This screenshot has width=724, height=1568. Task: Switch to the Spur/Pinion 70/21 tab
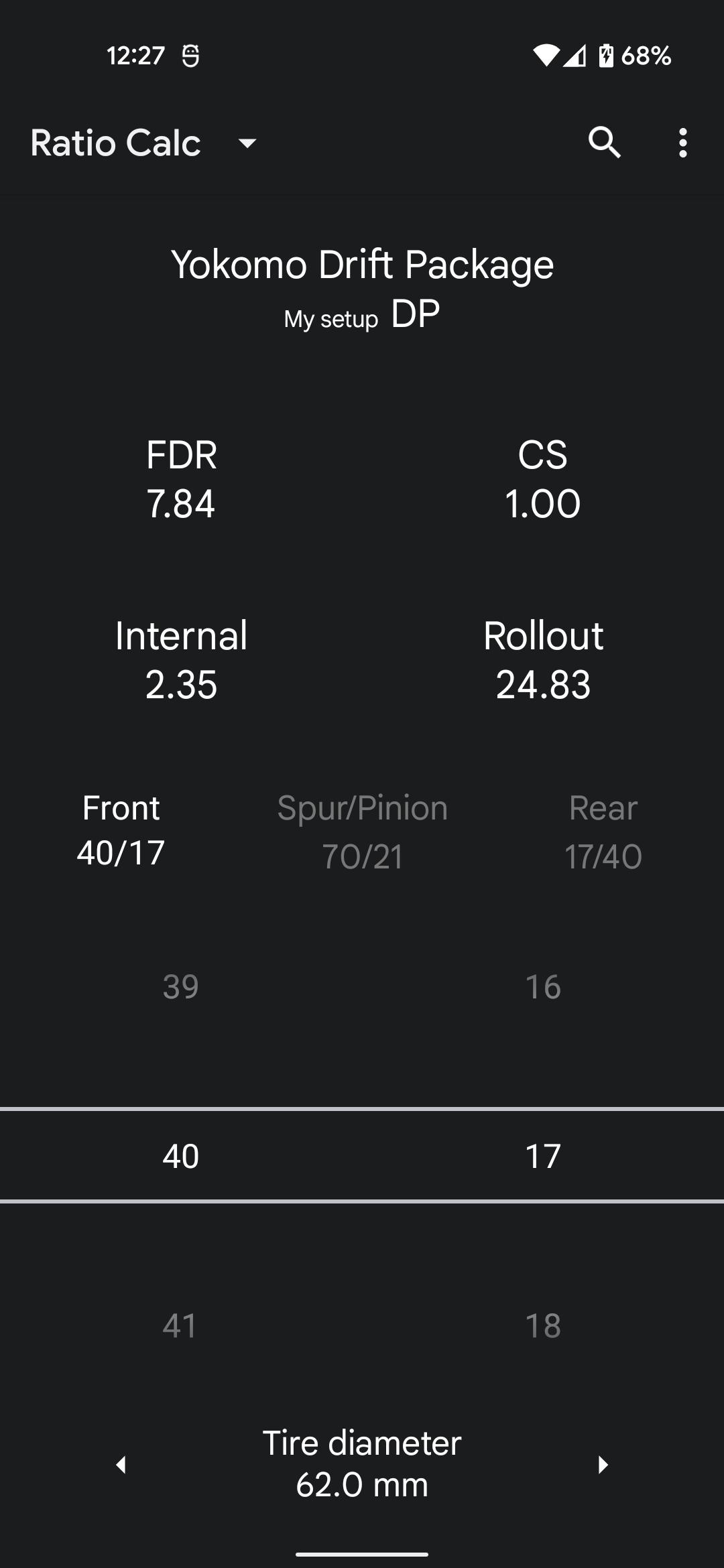(x=362, y=831)
